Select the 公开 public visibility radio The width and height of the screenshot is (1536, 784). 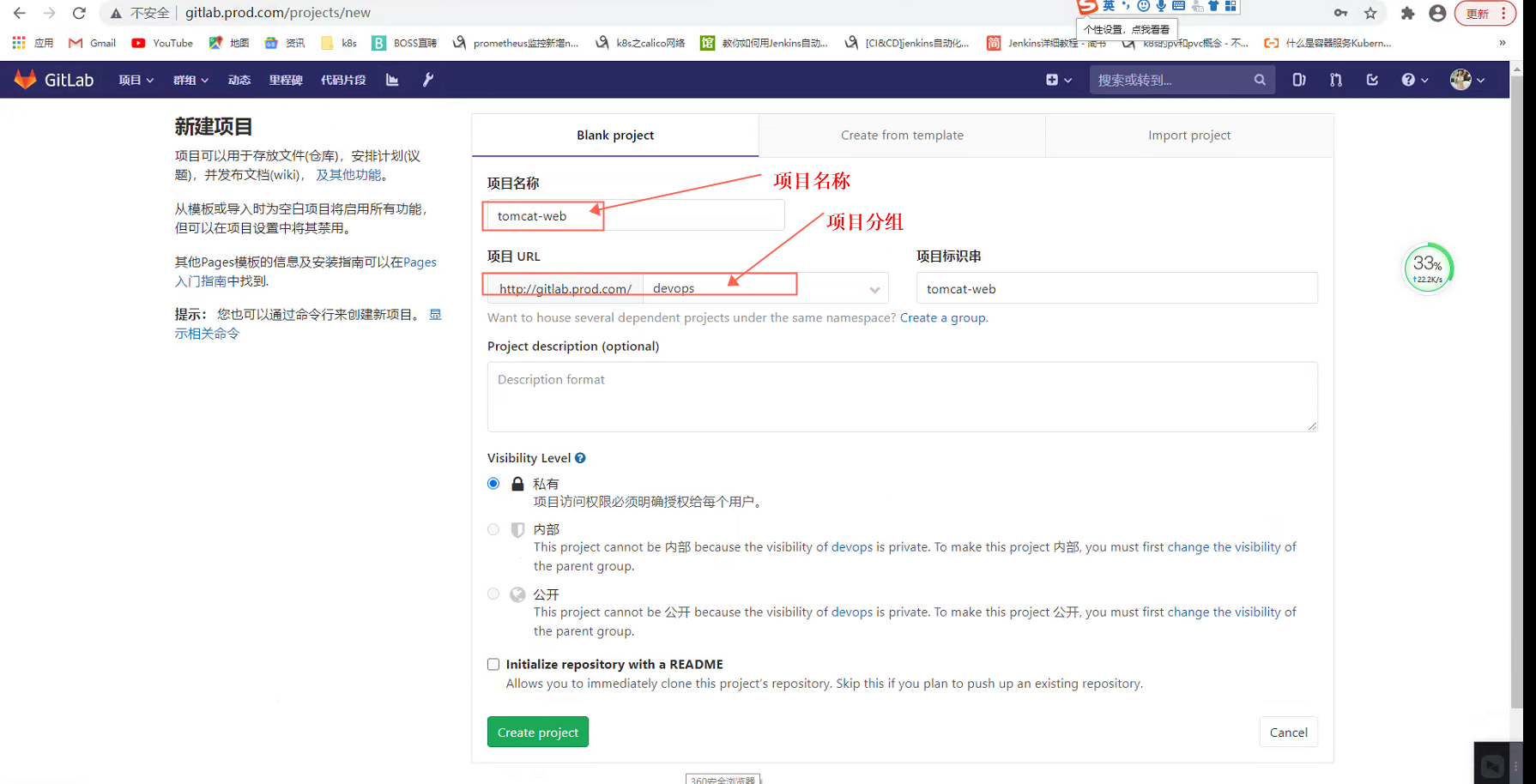493,594
